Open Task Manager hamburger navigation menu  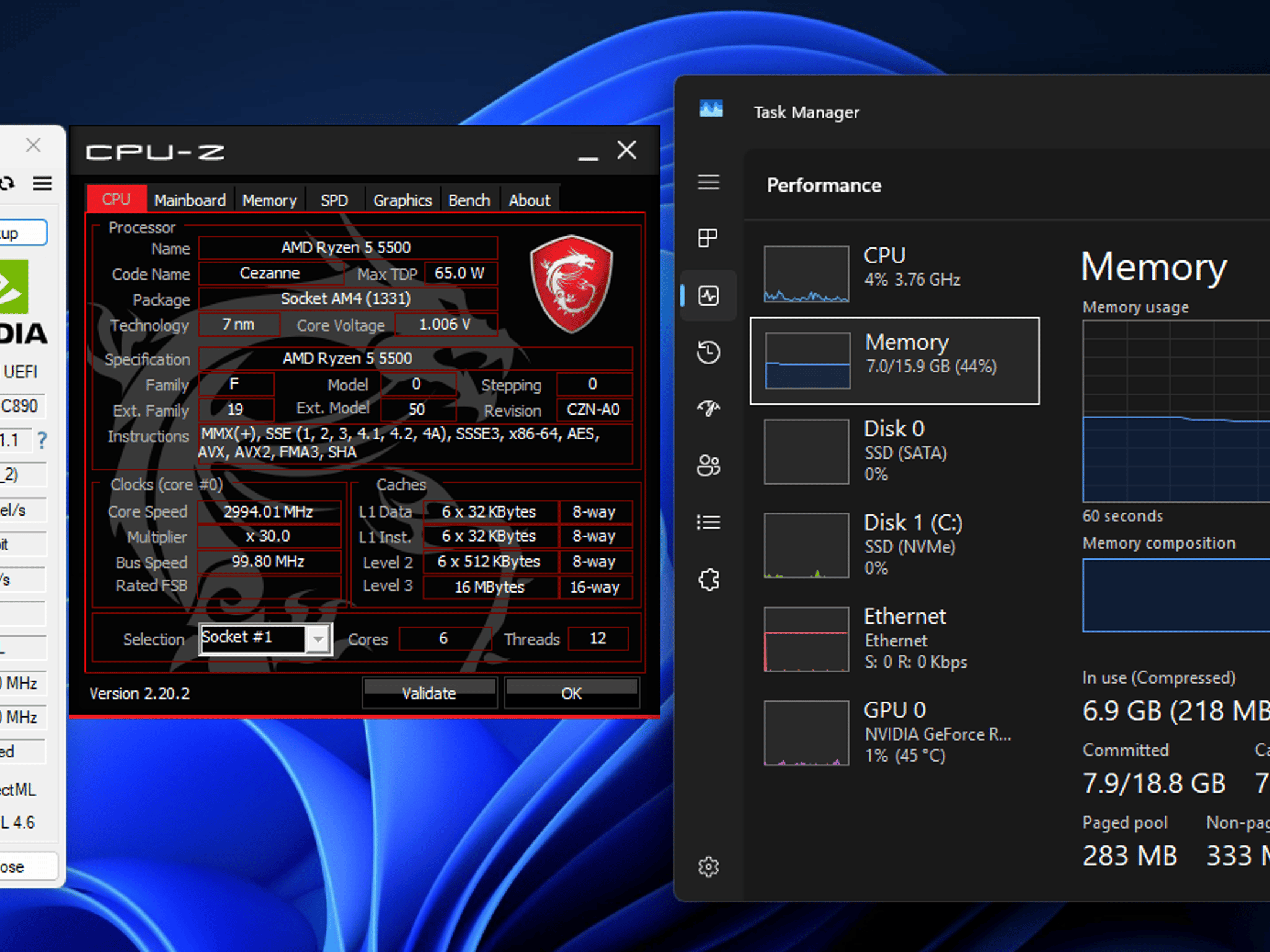click(709, 182)
